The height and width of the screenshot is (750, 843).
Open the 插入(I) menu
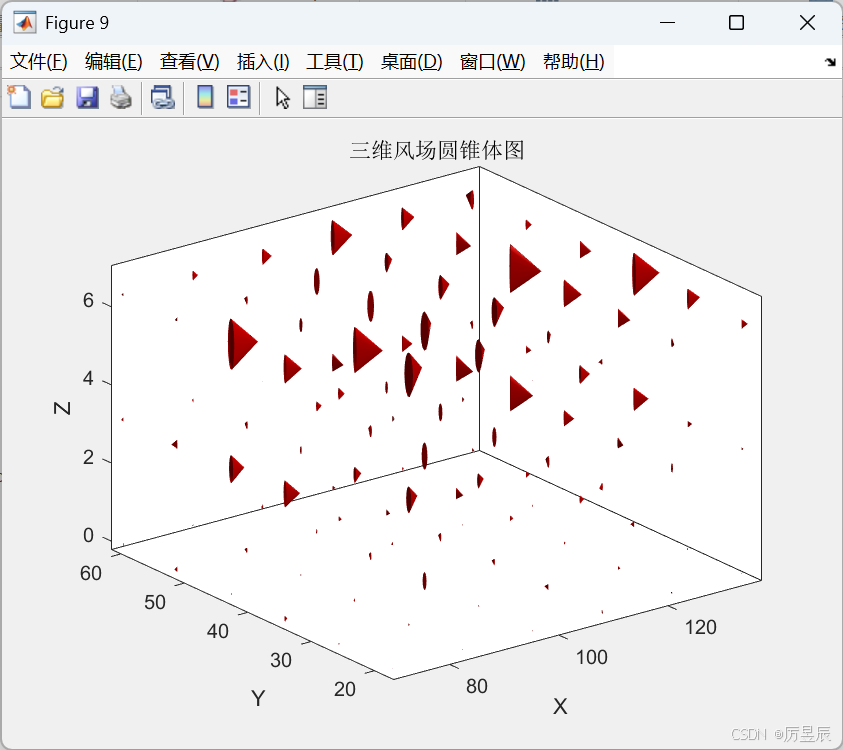click(x=263, y=62)
